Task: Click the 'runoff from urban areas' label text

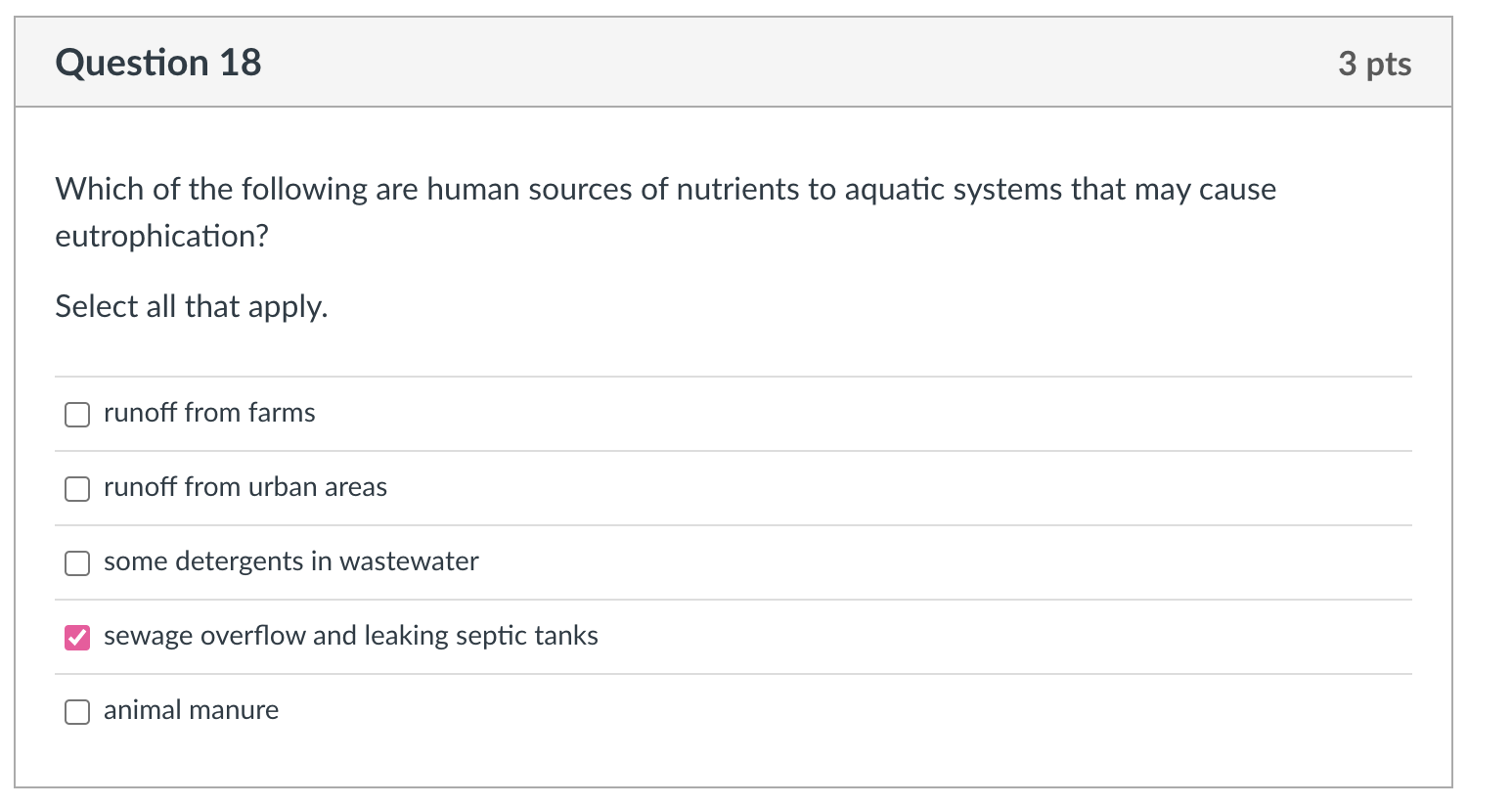Action: pyautogui.click(x=245, y=487)
